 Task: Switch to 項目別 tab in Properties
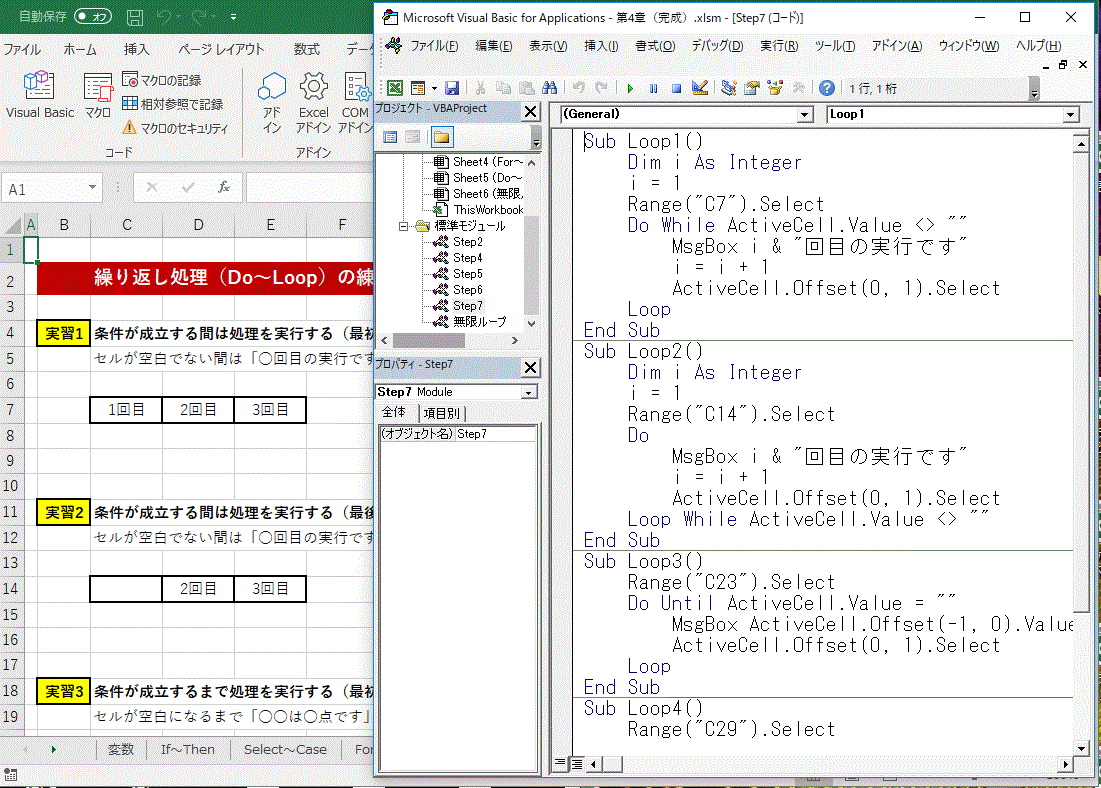click(x=442, y=413)
